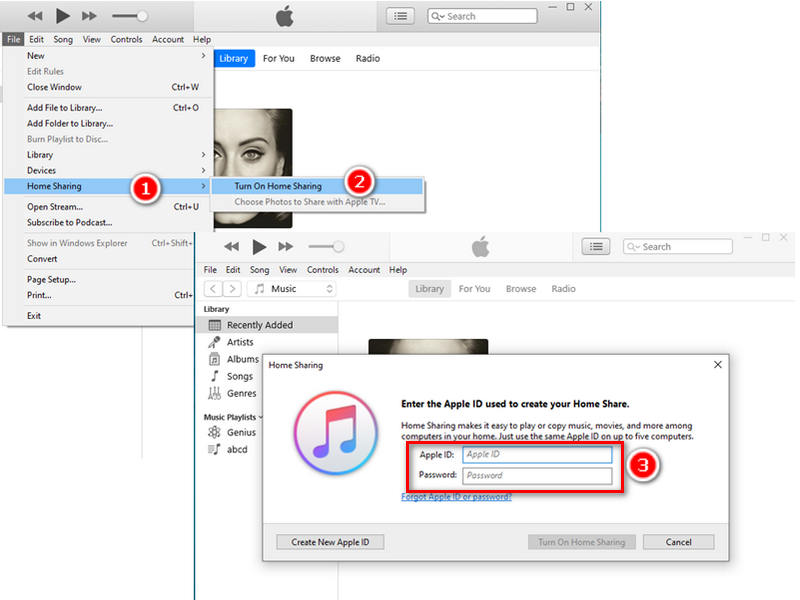This screenshot has width=800, height=600.
Task: Switch to Library tab in top window
Action: (234, 58)
